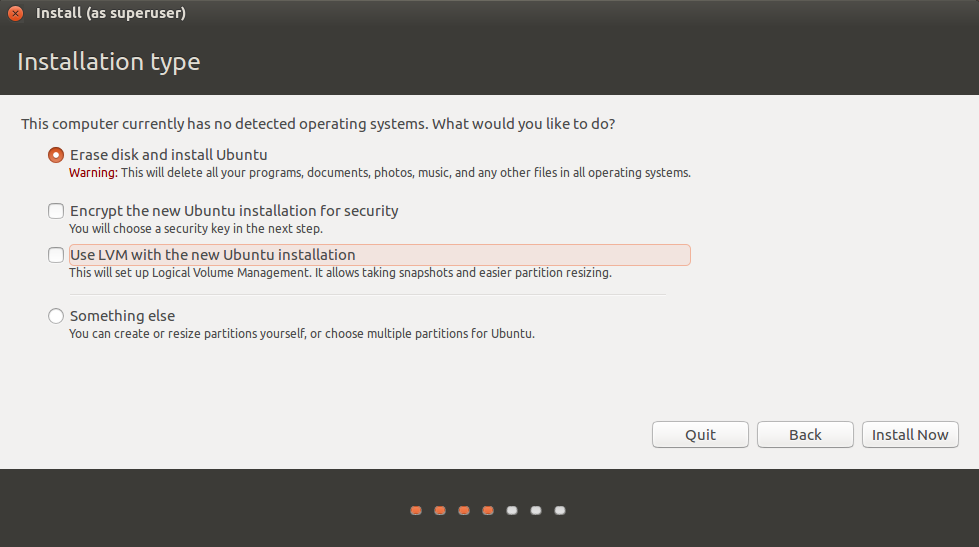Screen dimensions: 979x547
Task: Choose the Something else radio option
Action: click(56, 316)
